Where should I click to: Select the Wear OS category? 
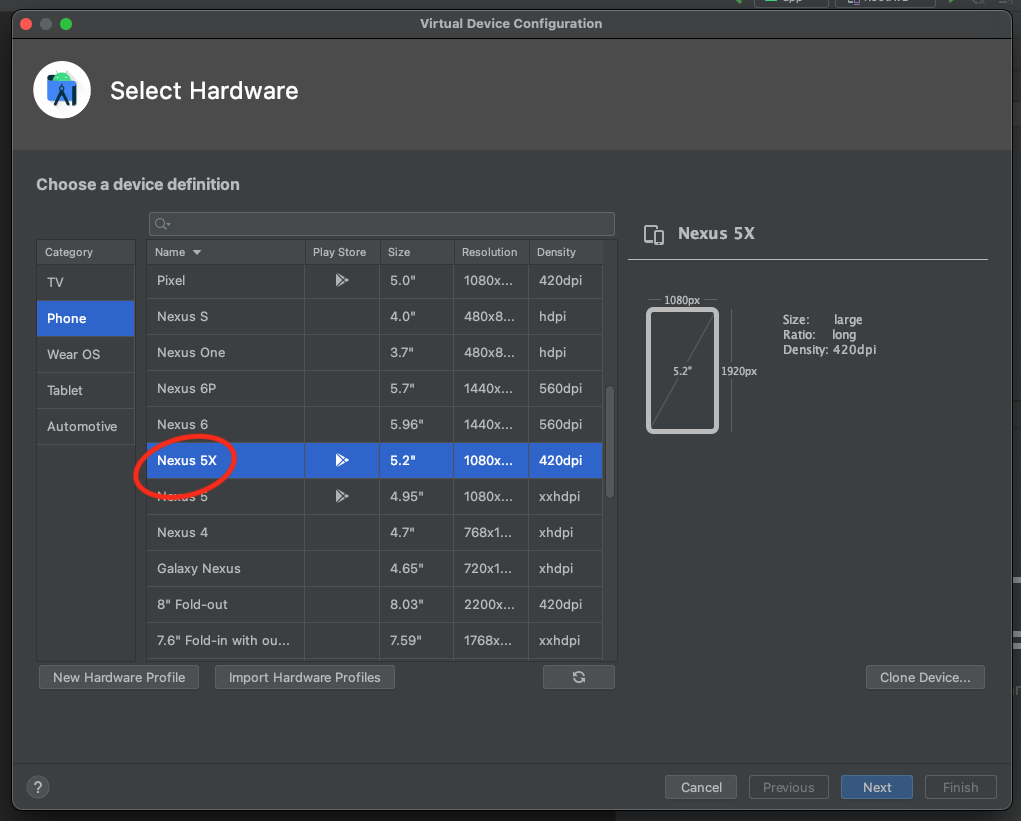tap(86, 354)
